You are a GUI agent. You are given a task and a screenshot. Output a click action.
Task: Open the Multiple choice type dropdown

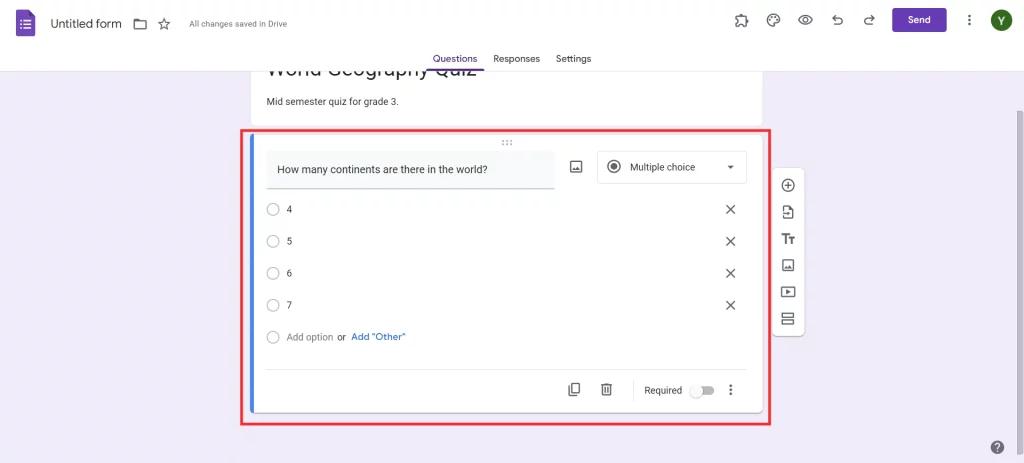click(x=671, y=167)
